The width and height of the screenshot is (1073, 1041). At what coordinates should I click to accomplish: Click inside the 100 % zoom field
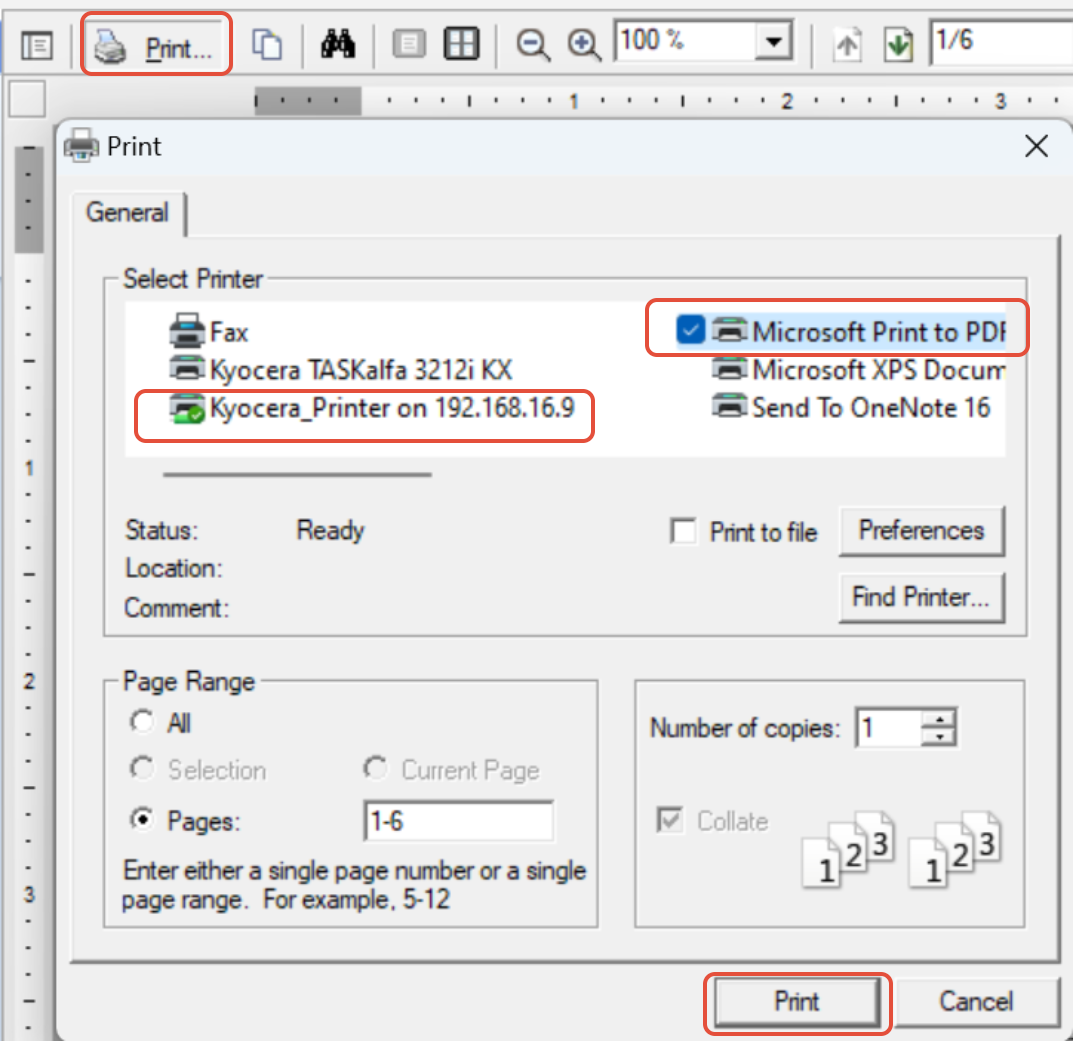pos(686,41)
